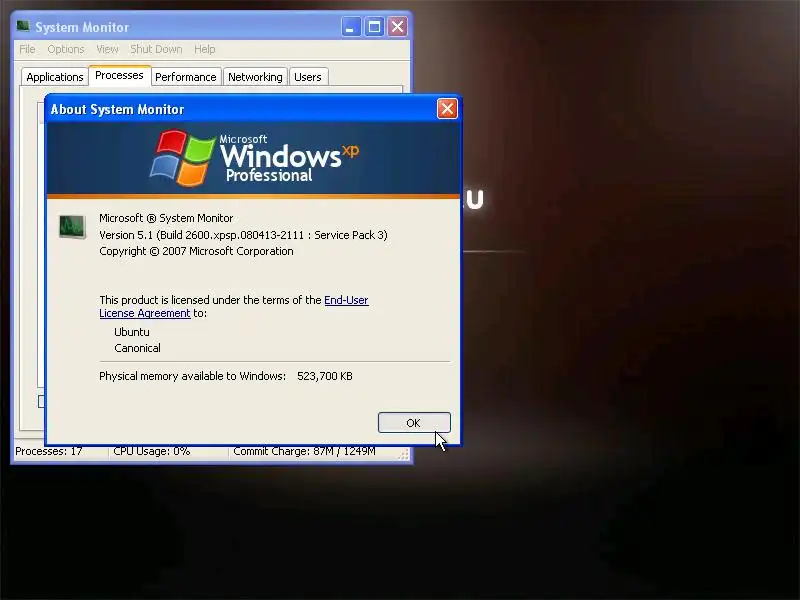Click the 'Microsoft ® System Monitor' heading text
Viewport: 800px width, 600px height.
tap(166, 218)
